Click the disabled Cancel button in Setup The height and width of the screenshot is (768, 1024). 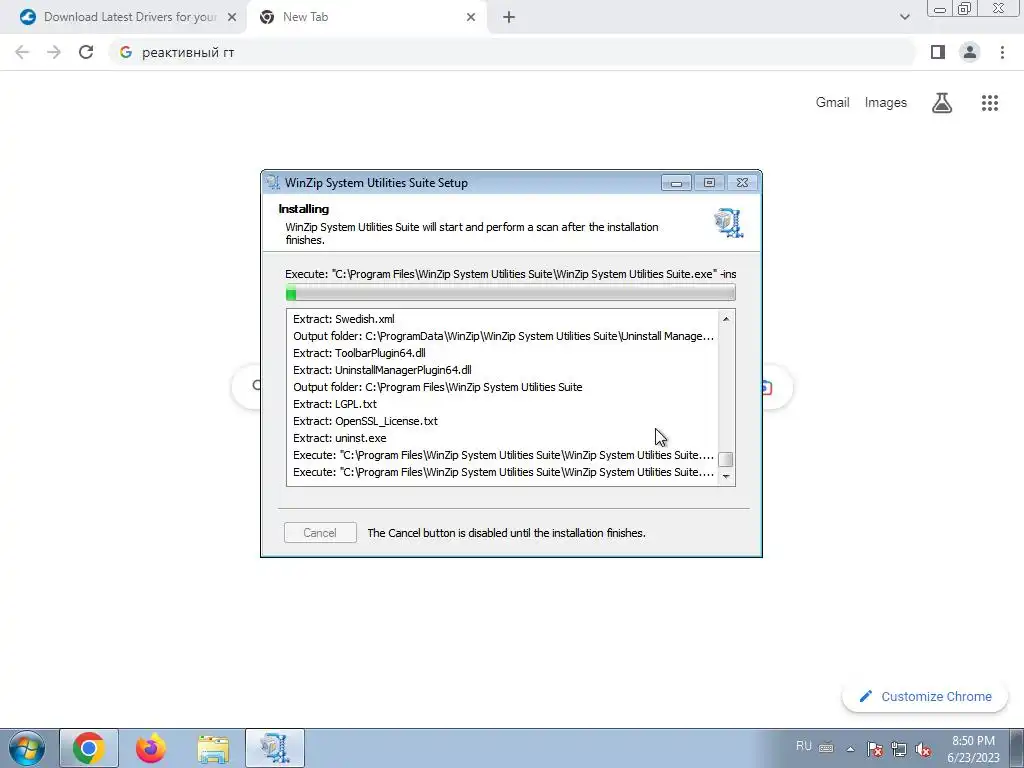tap(320, 533)
